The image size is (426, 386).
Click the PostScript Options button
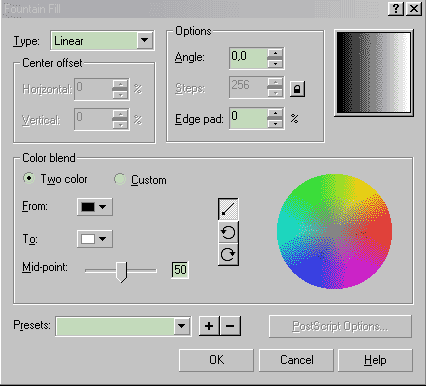coord(340,326)
